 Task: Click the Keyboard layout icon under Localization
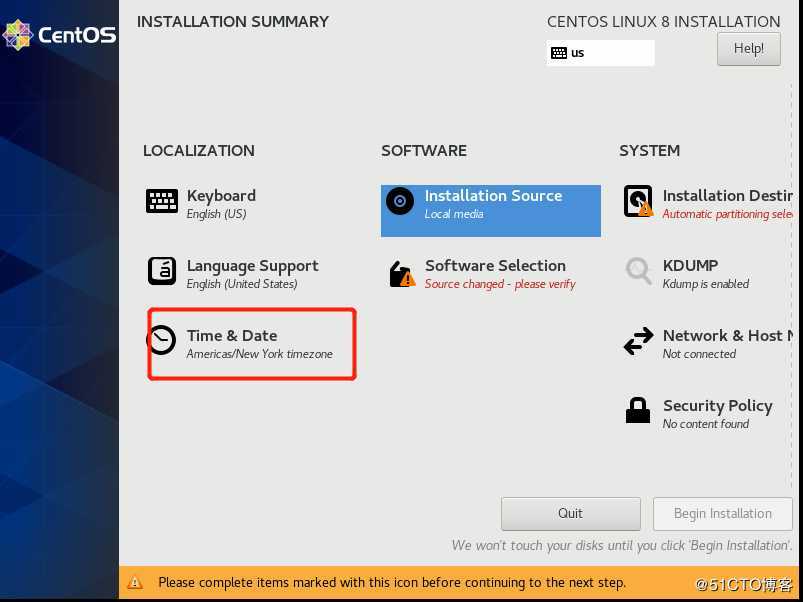click(x=162, y=201)
